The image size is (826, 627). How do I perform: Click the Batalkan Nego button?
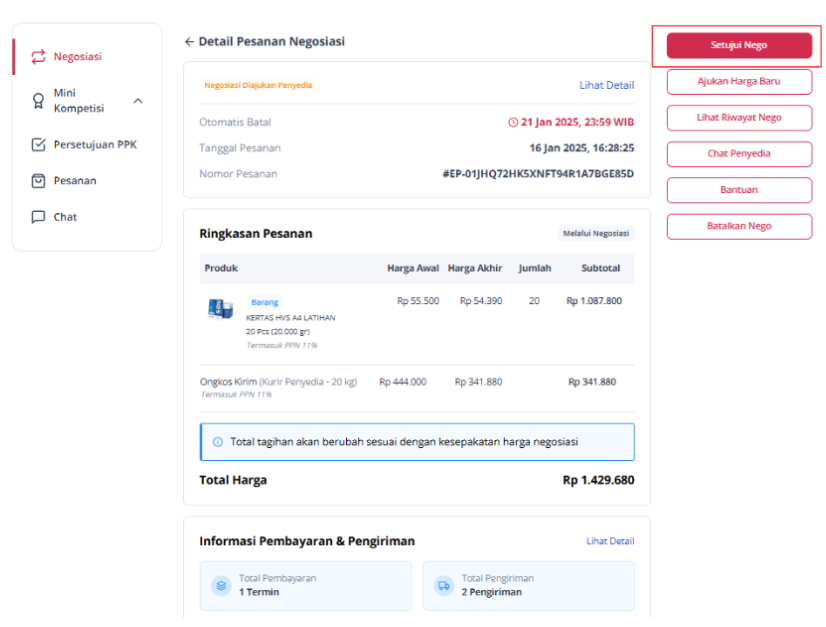tap(739, 226)
